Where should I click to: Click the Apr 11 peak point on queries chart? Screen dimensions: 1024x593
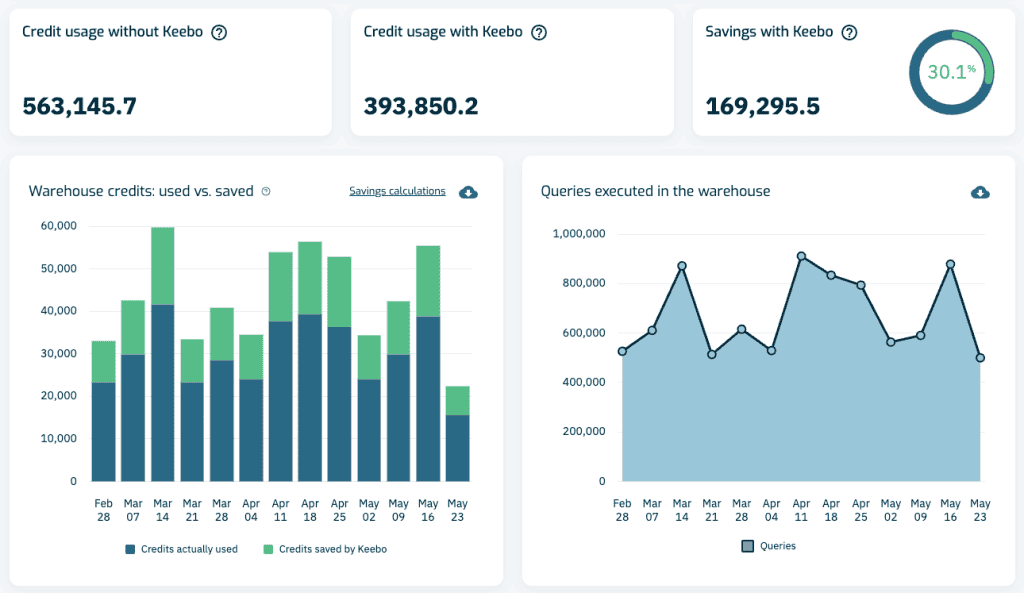pos(801,257)
